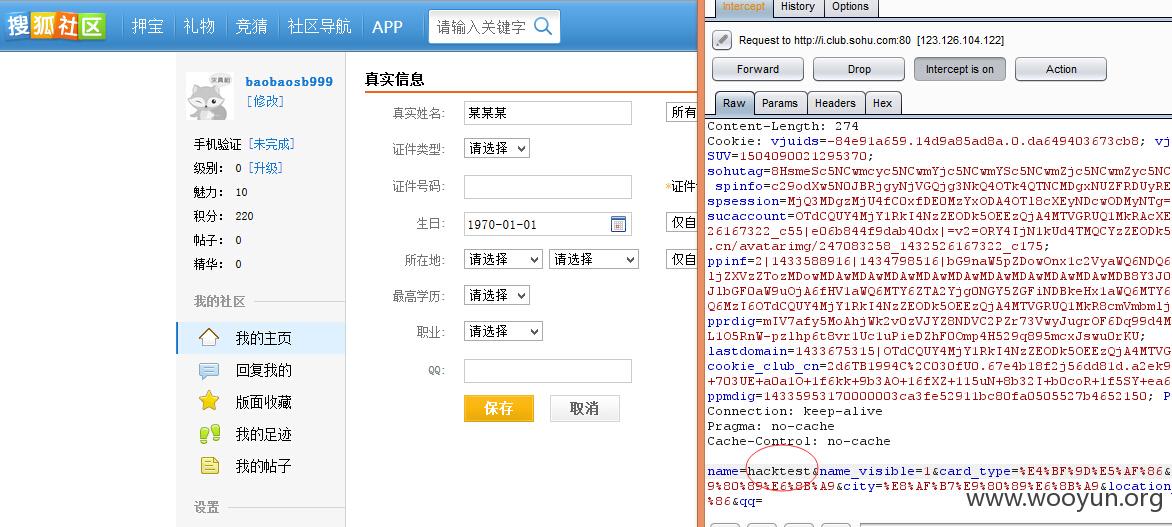Image resolution: width=1172 pixels, height=527 pixels.
Task: Open the city dropdown for 所在地
Action: (x=593, y=259)
